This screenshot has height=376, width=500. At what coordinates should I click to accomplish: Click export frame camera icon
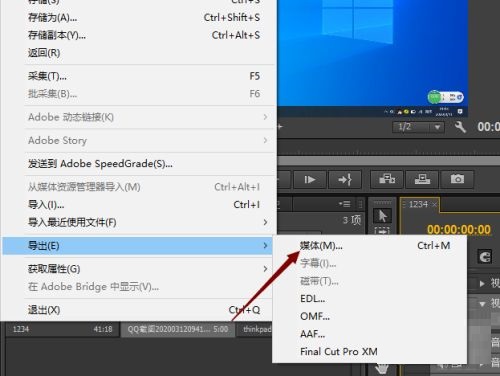click(457, 180)
